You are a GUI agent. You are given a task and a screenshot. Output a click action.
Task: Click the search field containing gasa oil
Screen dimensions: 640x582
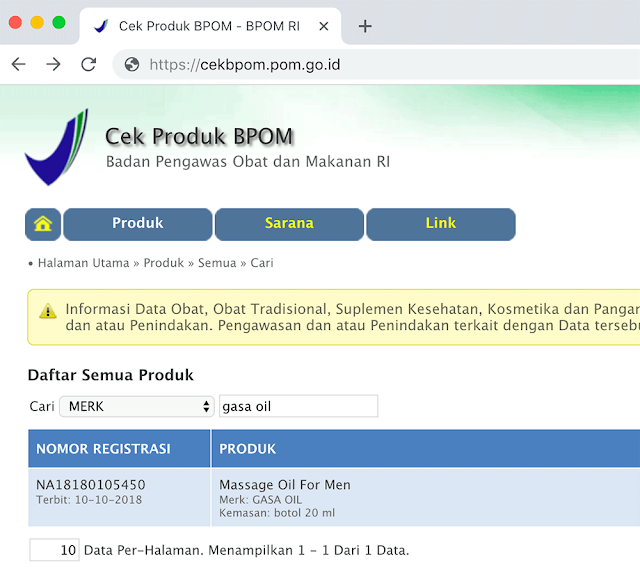click(x=298, y=406)
